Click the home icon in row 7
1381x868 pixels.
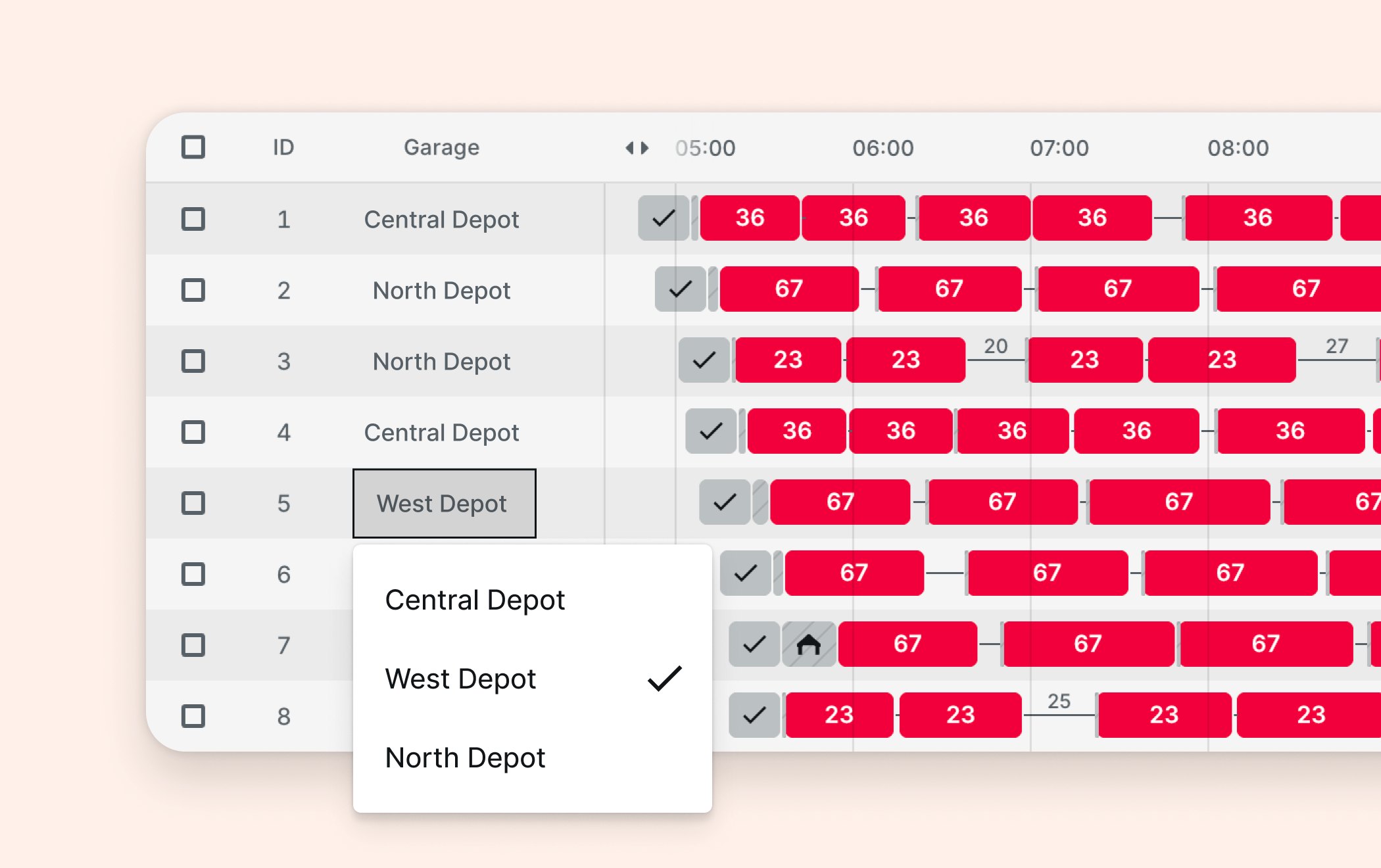(808, 644)
